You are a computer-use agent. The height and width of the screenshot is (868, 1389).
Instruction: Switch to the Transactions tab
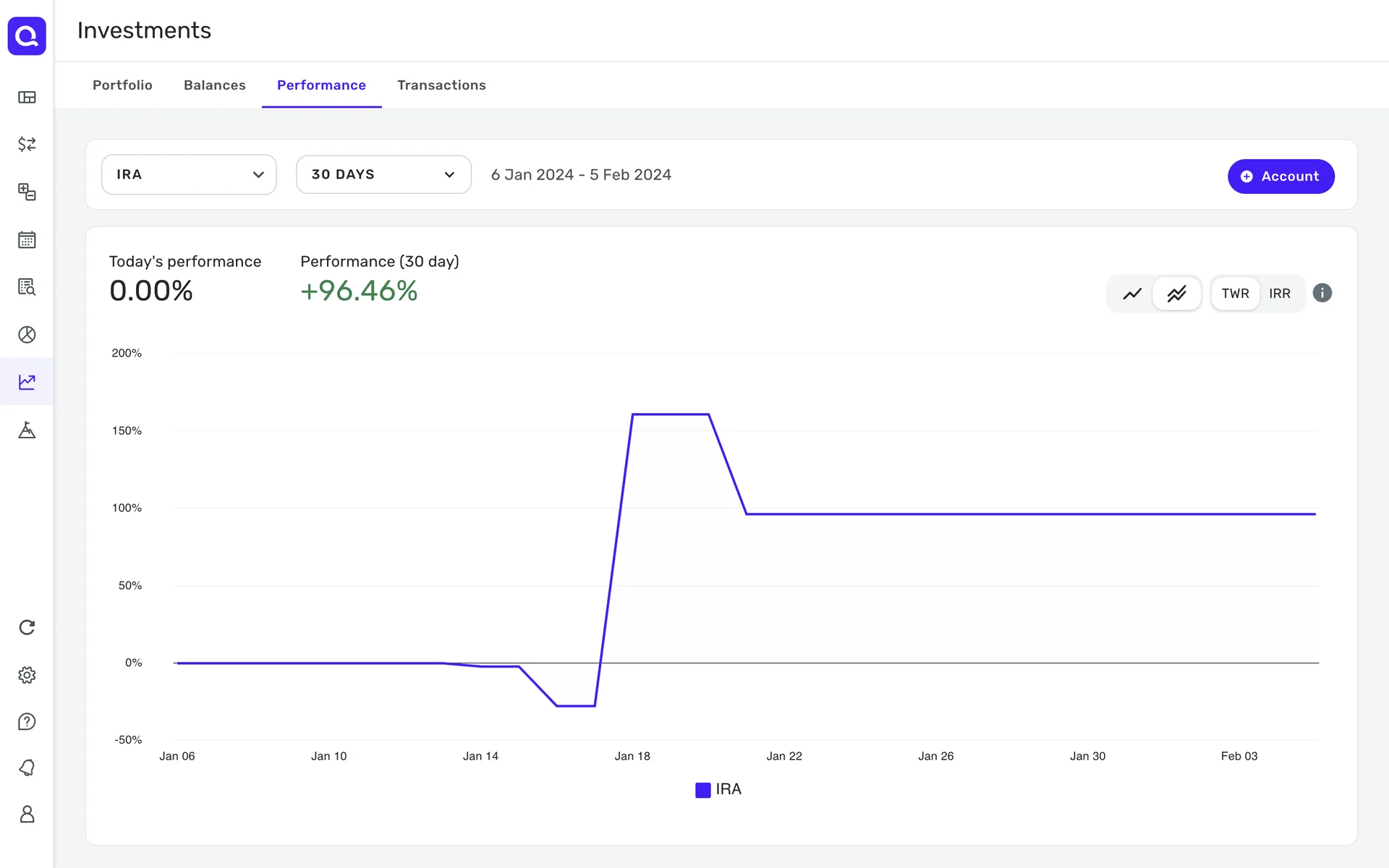coord(441,85)
